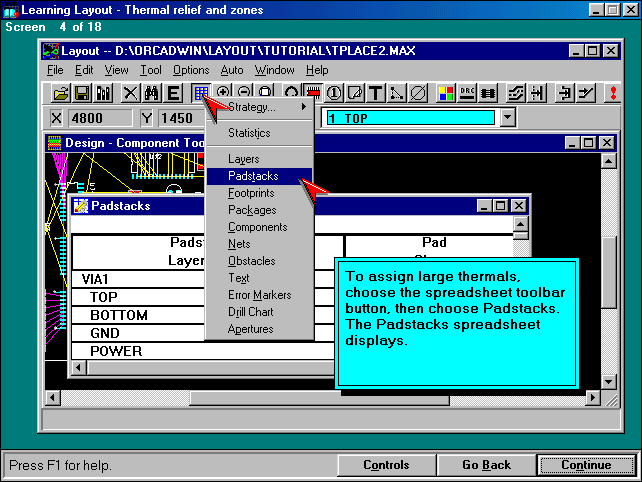The width and height of the screenshot is (642, 482).
Task: Select the 1 TOP layer combo box
Action: (x=410, y=118)
